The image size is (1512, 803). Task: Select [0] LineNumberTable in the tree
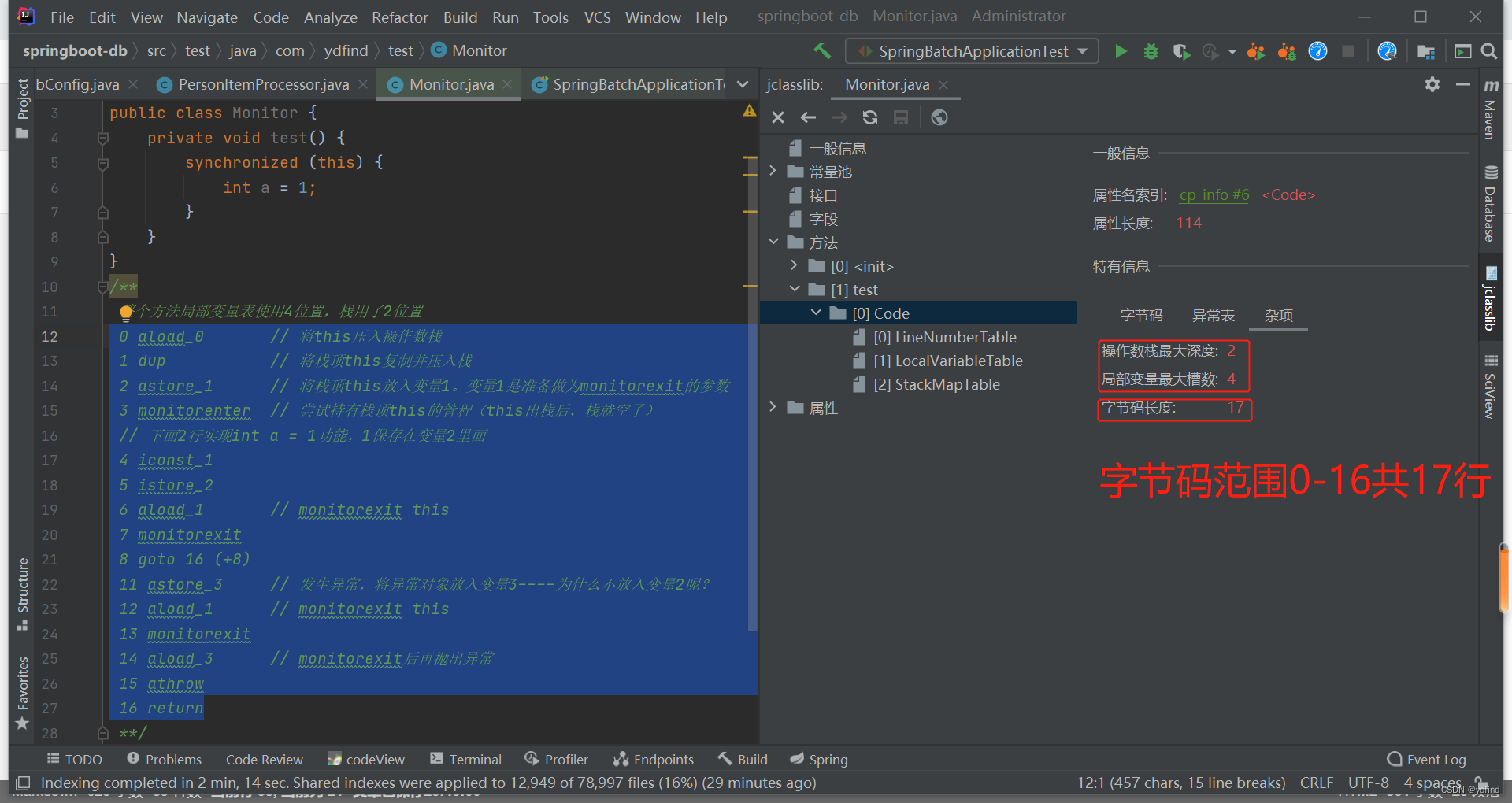pyautogui.click(x=944, y=337)
